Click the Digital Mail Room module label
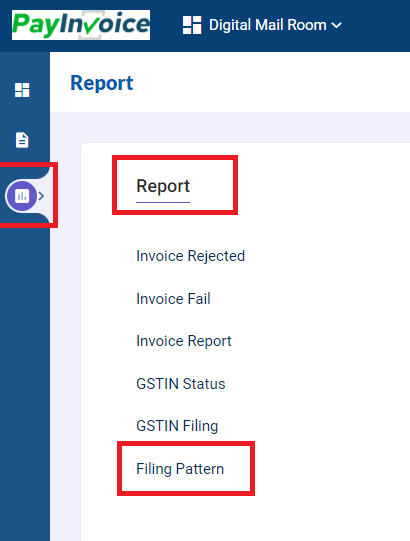410x541 pixels. (267, 25)
